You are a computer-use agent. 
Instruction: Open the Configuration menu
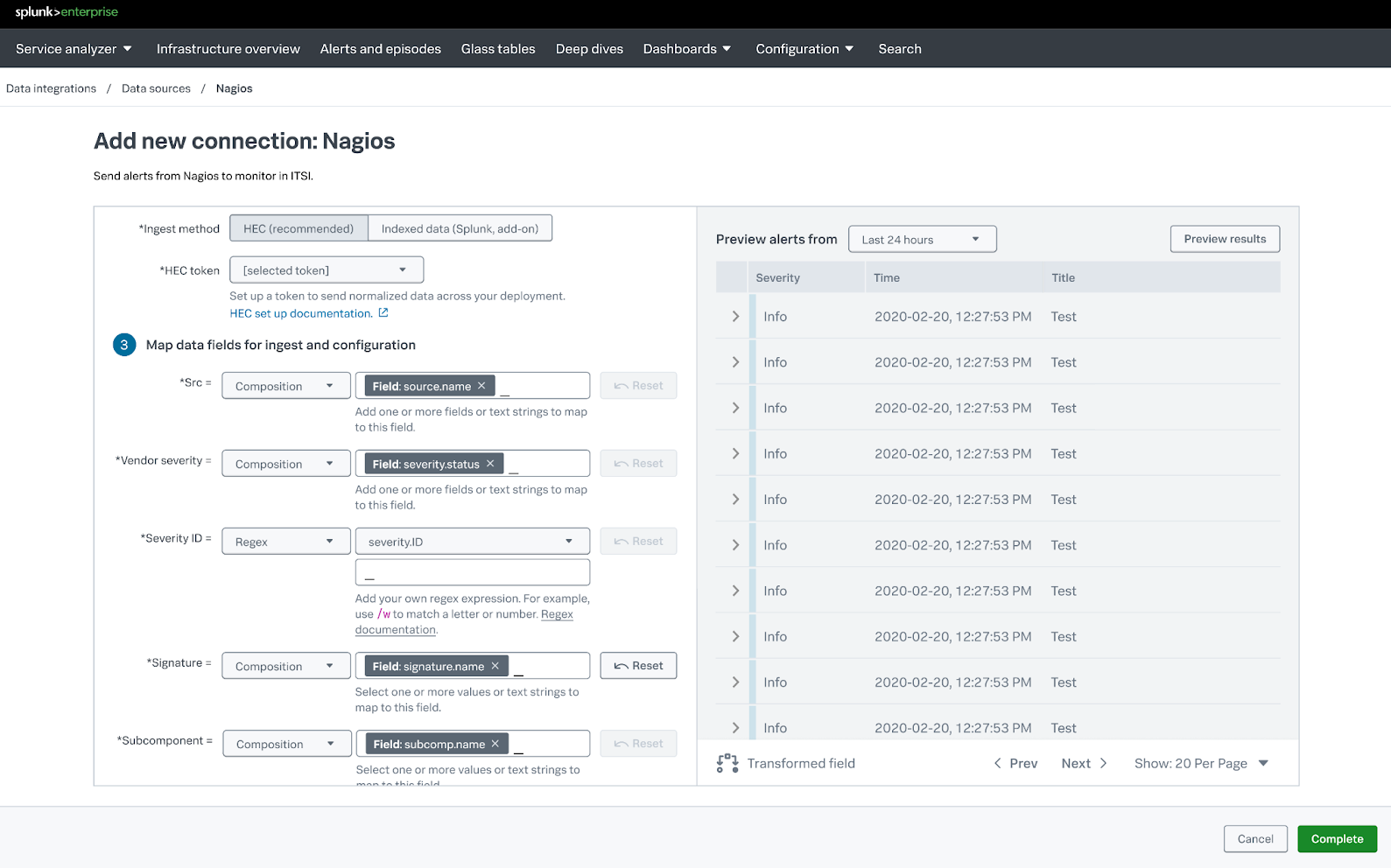(x=804, y=49)
